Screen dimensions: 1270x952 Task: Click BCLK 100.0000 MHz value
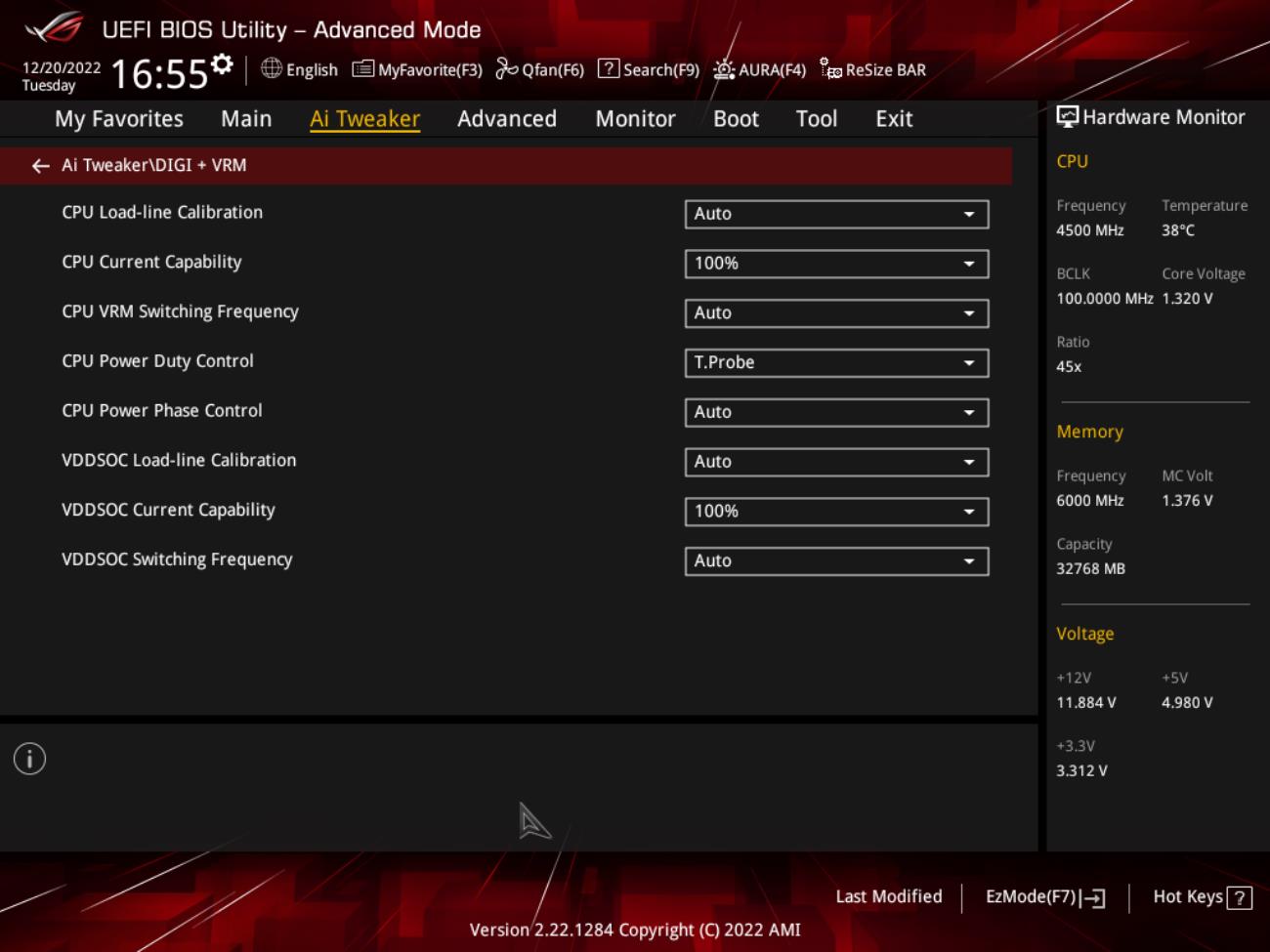[1105, 299]
